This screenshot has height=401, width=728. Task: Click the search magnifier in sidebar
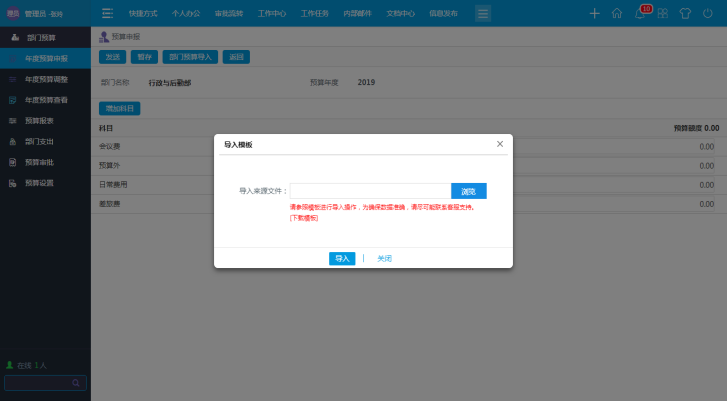pyautogui.click(x=75, y=383)
